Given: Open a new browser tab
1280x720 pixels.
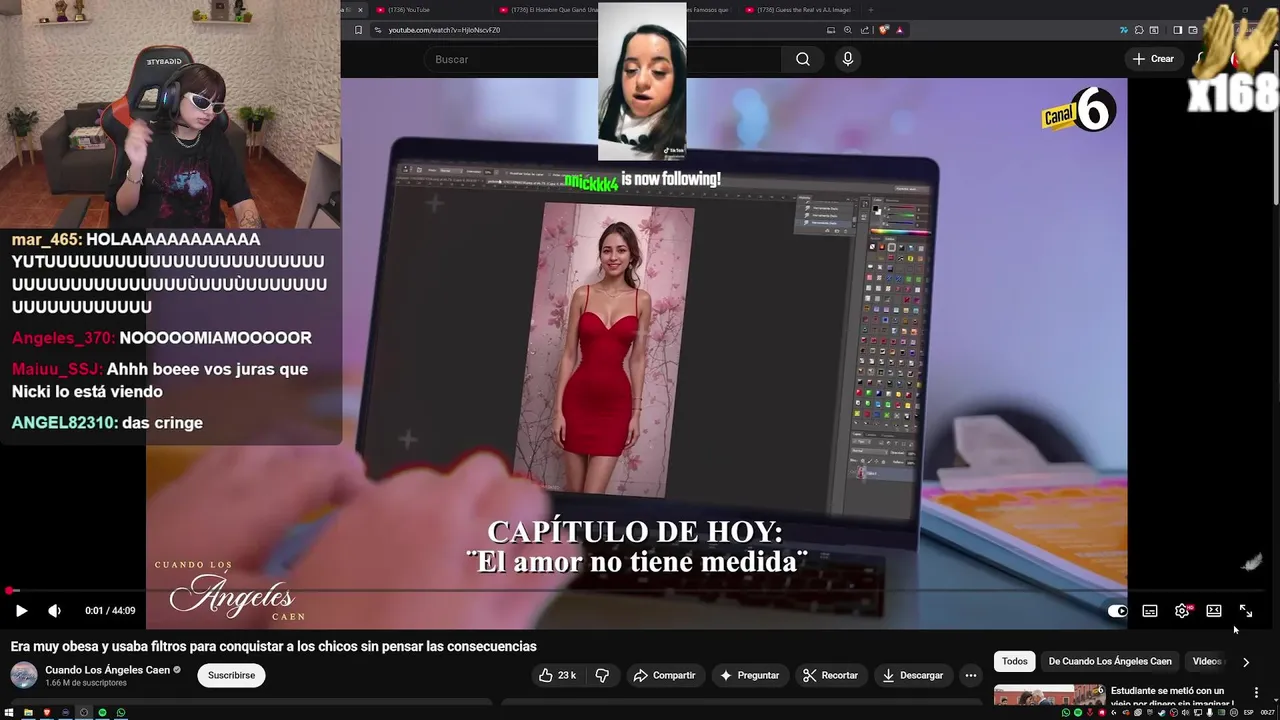Looking at the screenshot, I should click(871, 10).
